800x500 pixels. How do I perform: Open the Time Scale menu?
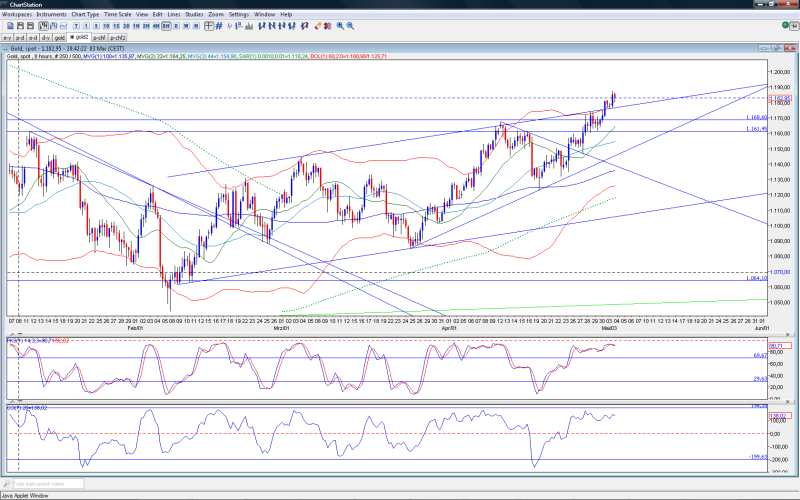(x=117, y=14)
